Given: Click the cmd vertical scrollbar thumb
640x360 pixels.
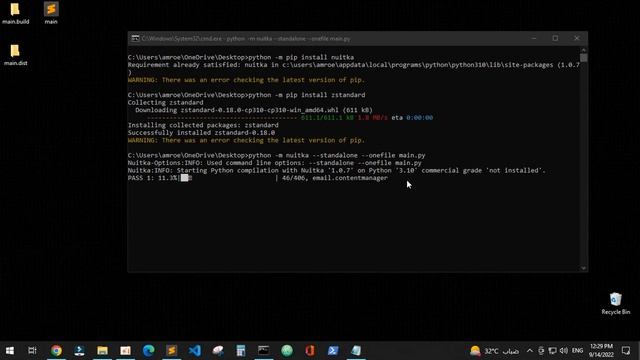Looking at the screenshot, I should pyautogui.click(x=584, y=58).
